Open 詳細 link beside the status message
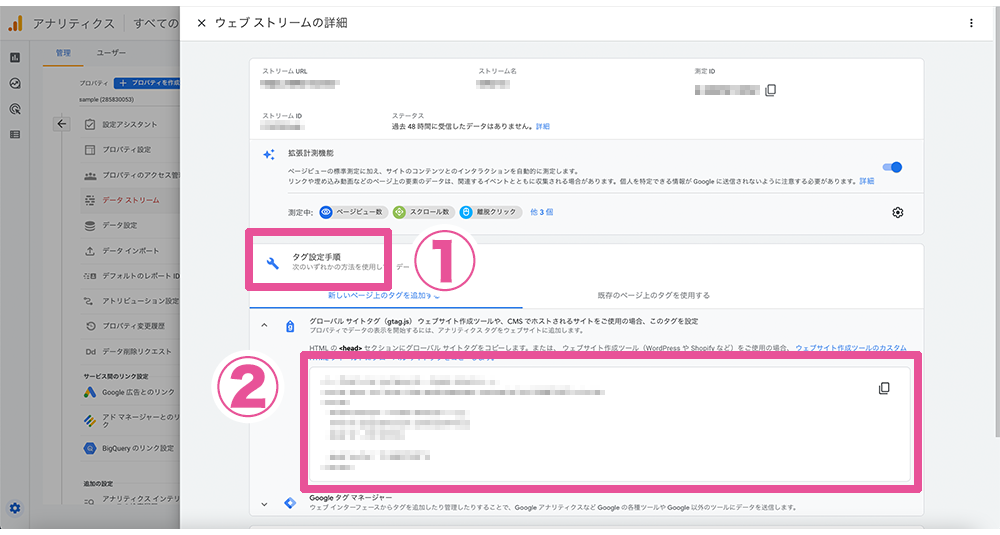The height and width of the screenshot is (535, 1000). [543, 126]
